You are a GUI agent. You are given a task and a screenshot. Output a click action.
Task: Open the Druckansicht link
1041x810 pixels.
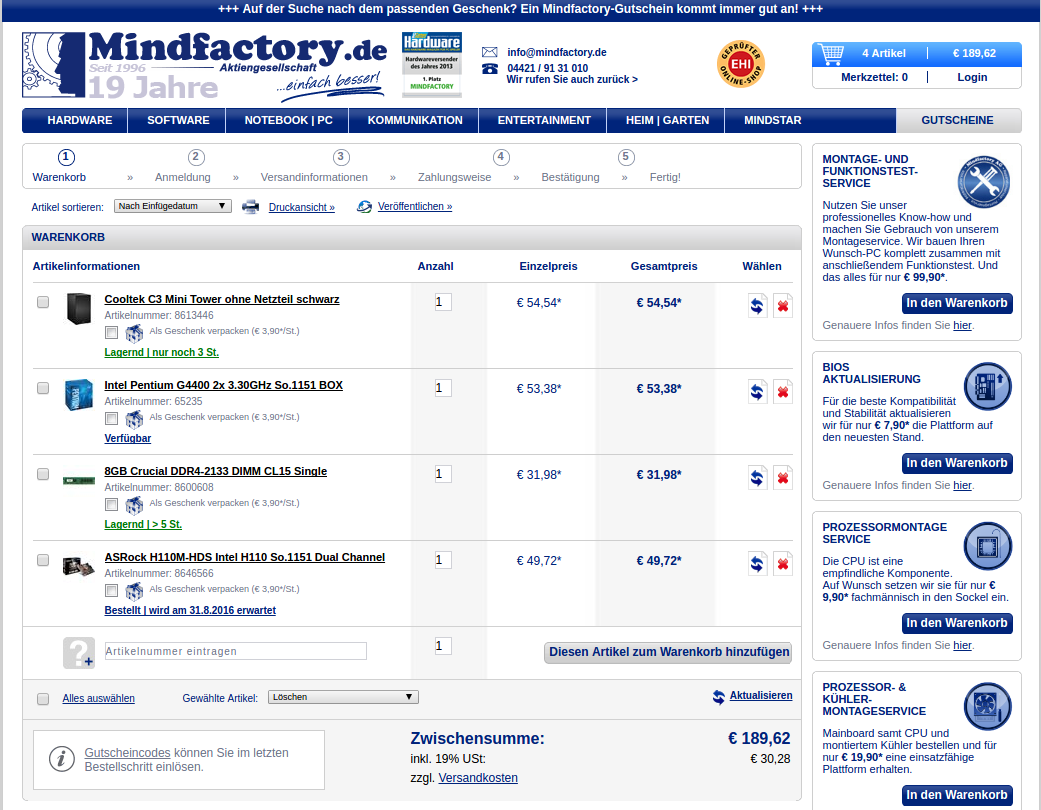301,207
